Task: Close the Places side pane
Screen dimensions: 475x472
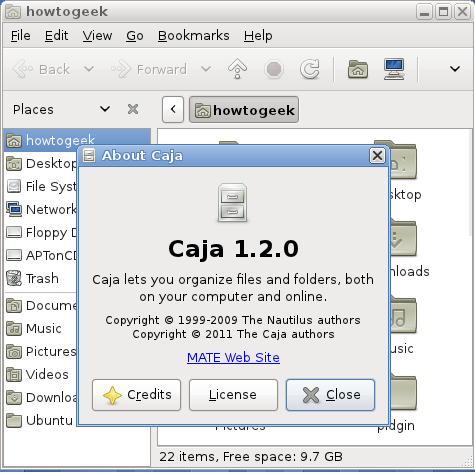Action: (x=133, y=109)
